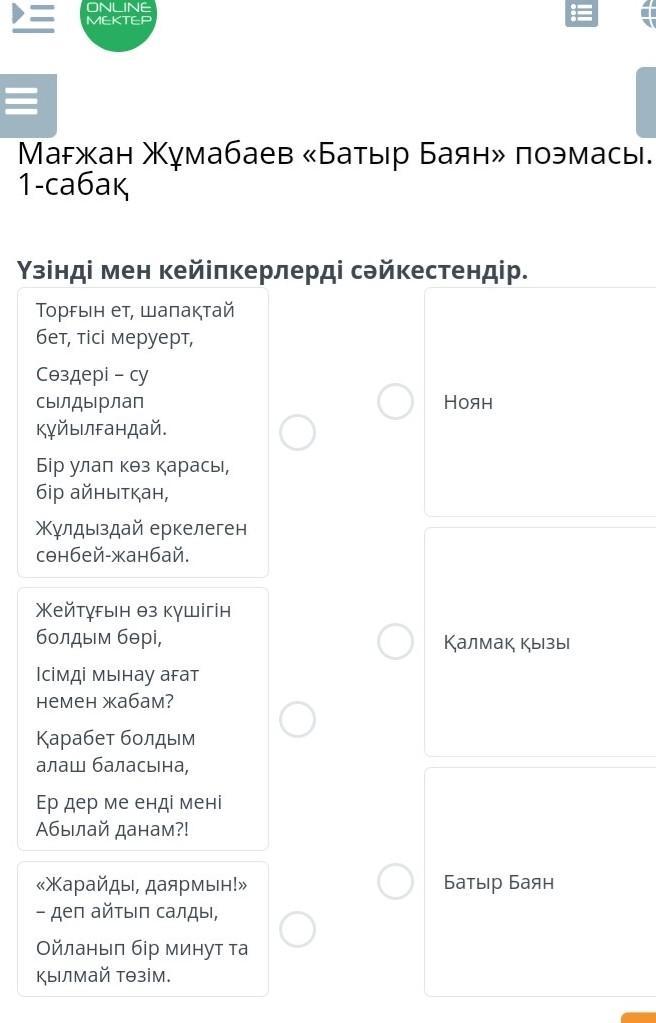Click the list view icon in header
This screenshot has width=656, height=1023.
pyautogui.click(x=581, y=13)
